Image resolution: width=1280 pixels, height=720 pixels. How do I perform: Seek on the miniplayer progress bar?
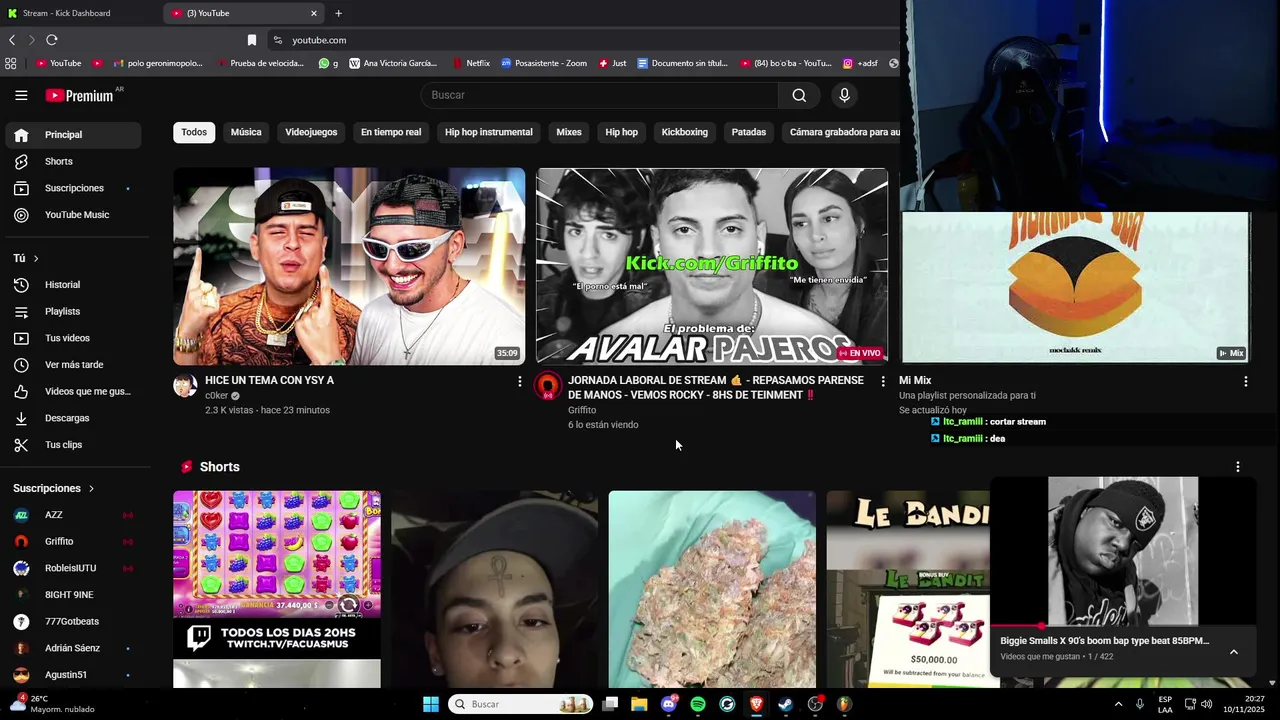(x=1123, y=626)
